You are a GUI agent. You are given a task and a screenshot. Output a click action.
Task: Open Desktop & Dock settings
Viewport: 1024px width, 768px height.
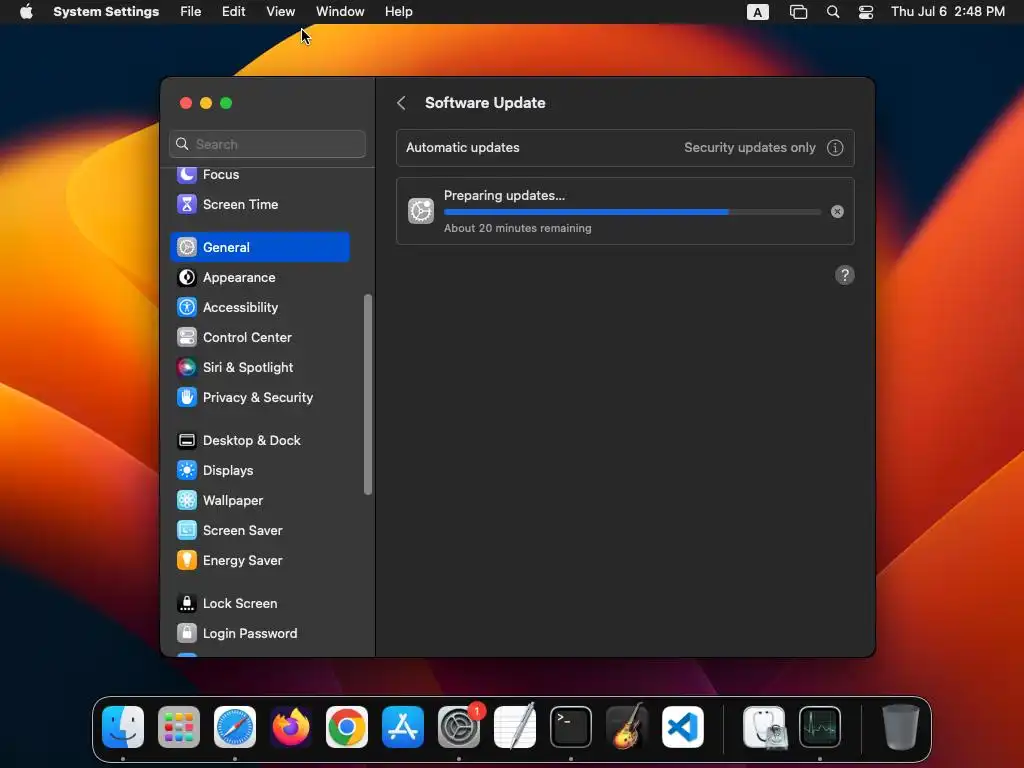pyautogui.click(x=259, y=441)
